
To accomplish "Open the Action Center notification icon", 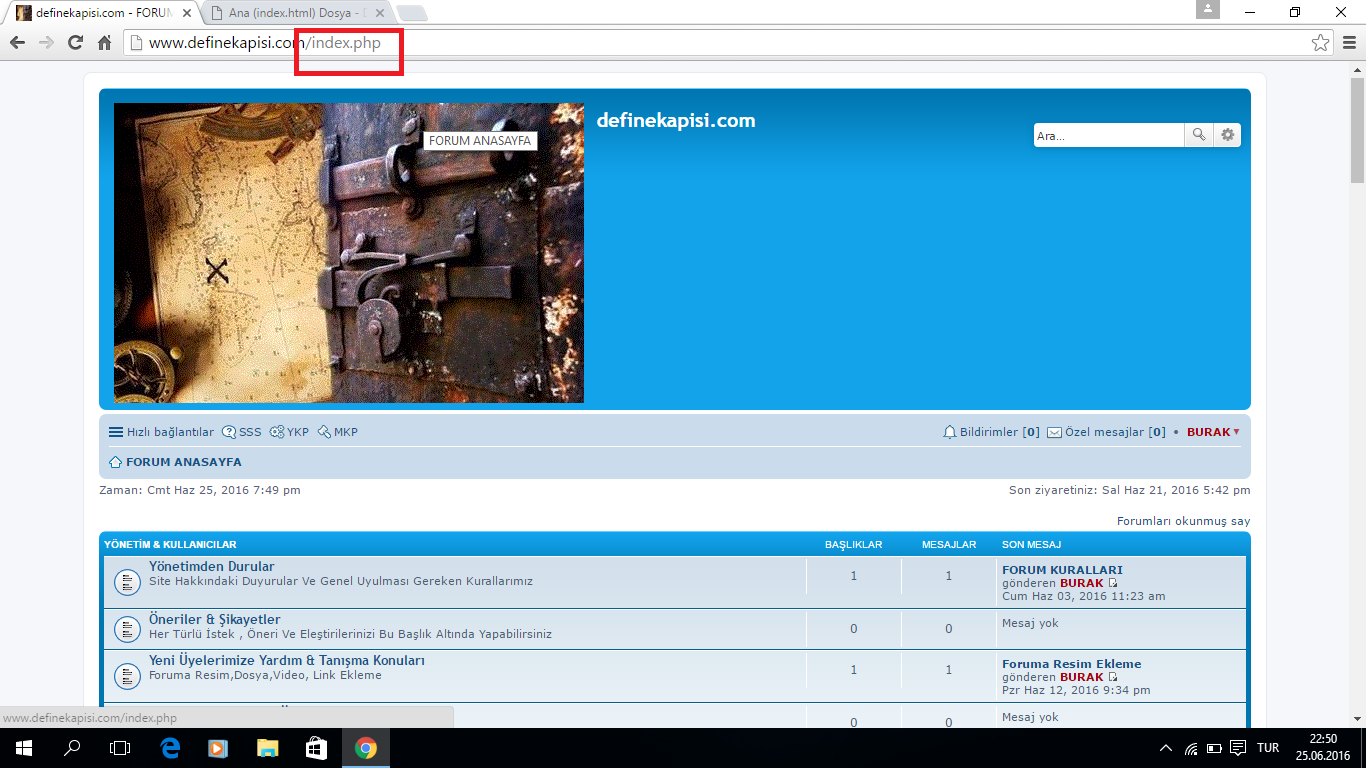I will tap(1238, 748).
